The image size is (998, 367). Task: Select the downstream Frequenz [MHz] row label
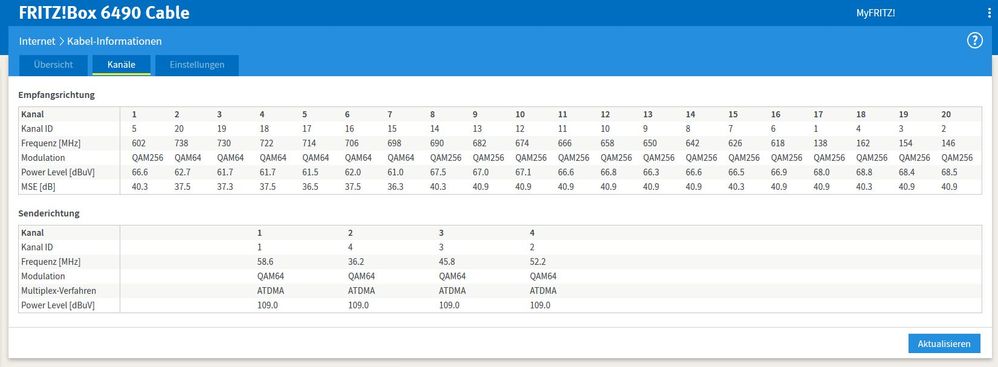[51, 142]
